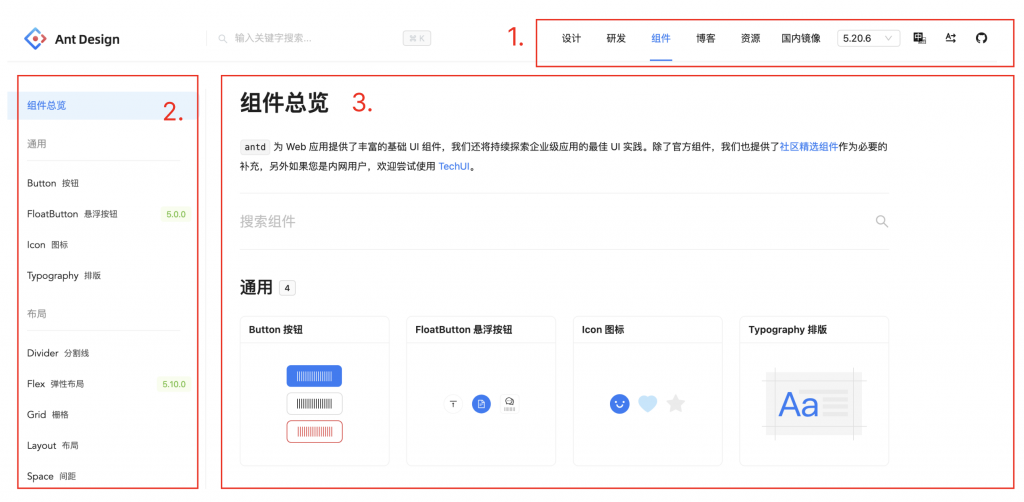Open the 研发 nav item

pos(616,39)
